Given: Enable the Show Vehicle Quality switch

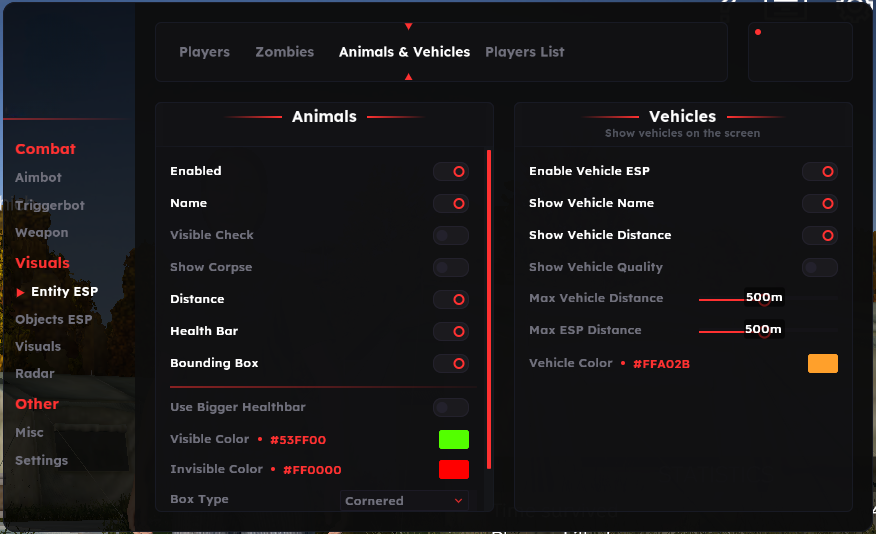Looking at the screenshot, I should tap(820, 268).
